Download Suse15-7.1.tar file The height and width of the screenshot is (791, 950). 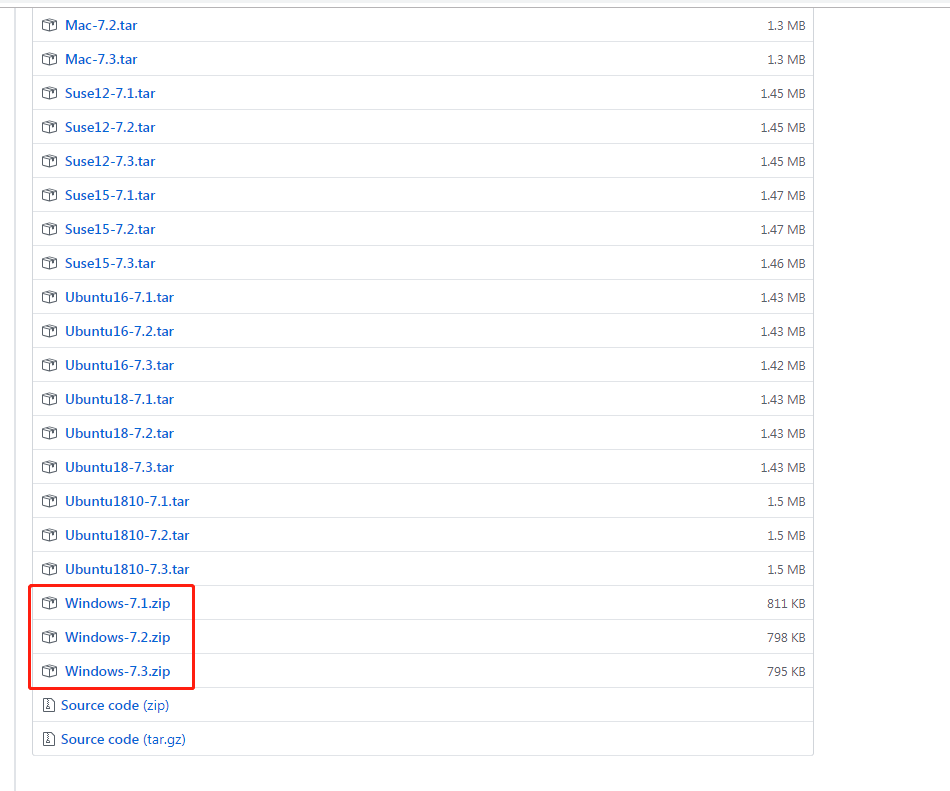click(110, 195)
